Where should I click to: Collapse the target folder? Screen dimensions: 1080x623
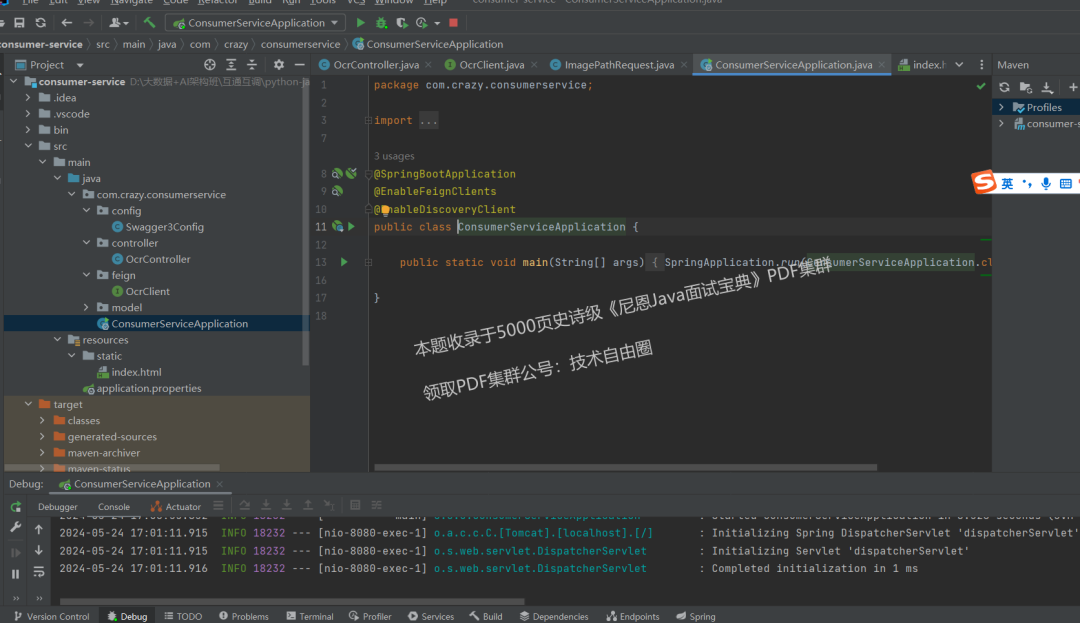pyautogui.click(x=28, y=404)
